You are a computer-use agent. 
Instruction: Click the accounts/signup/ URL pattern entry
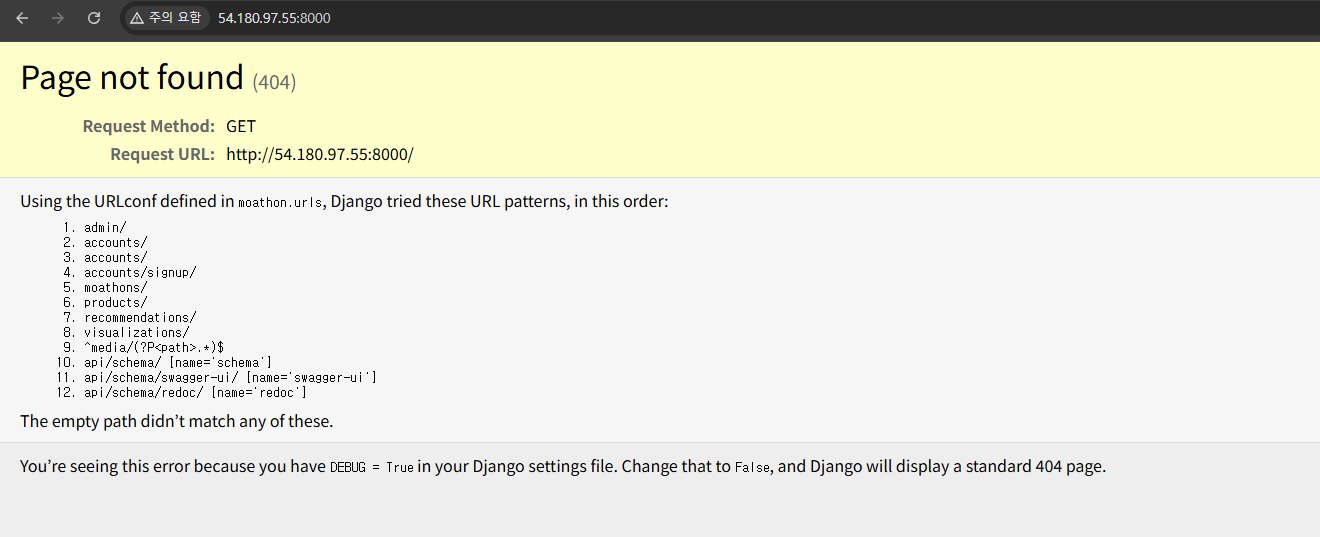pos(140,272)
